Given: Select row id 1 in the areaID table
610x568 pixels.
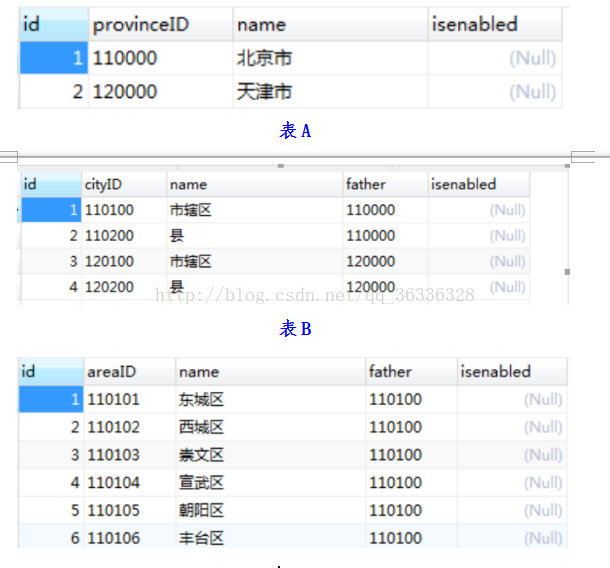Looking at the screenshot, I should [x=51, y=400].
